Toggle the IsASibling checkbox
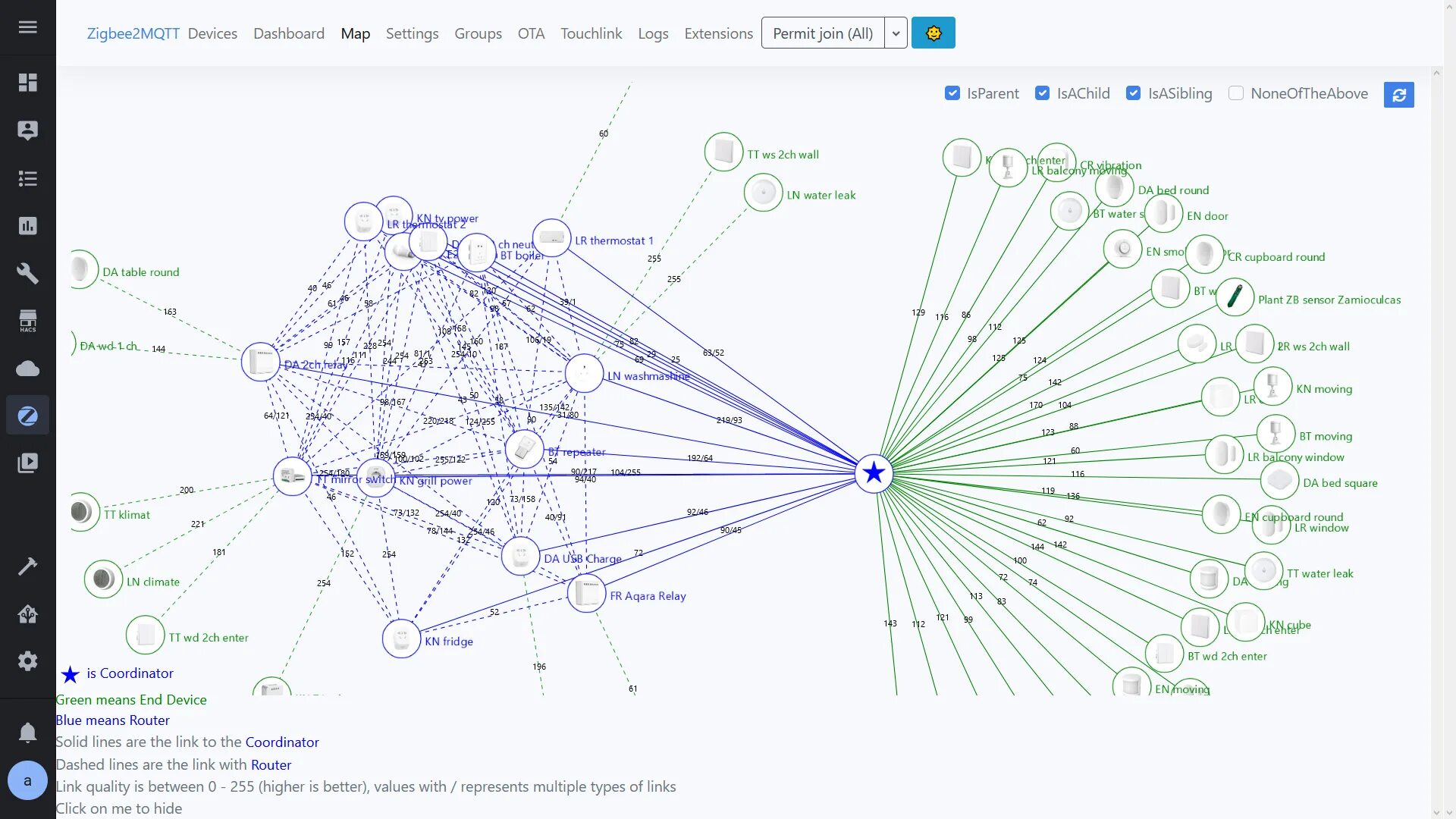This screenshot has width=1456, height=819. (x=1133, y=93)
